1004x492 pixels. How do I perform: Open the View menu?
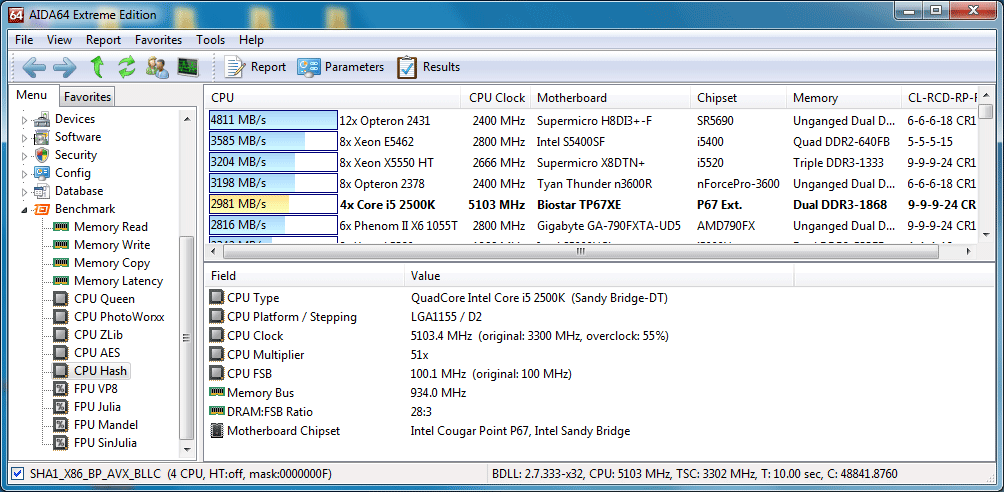60,40
